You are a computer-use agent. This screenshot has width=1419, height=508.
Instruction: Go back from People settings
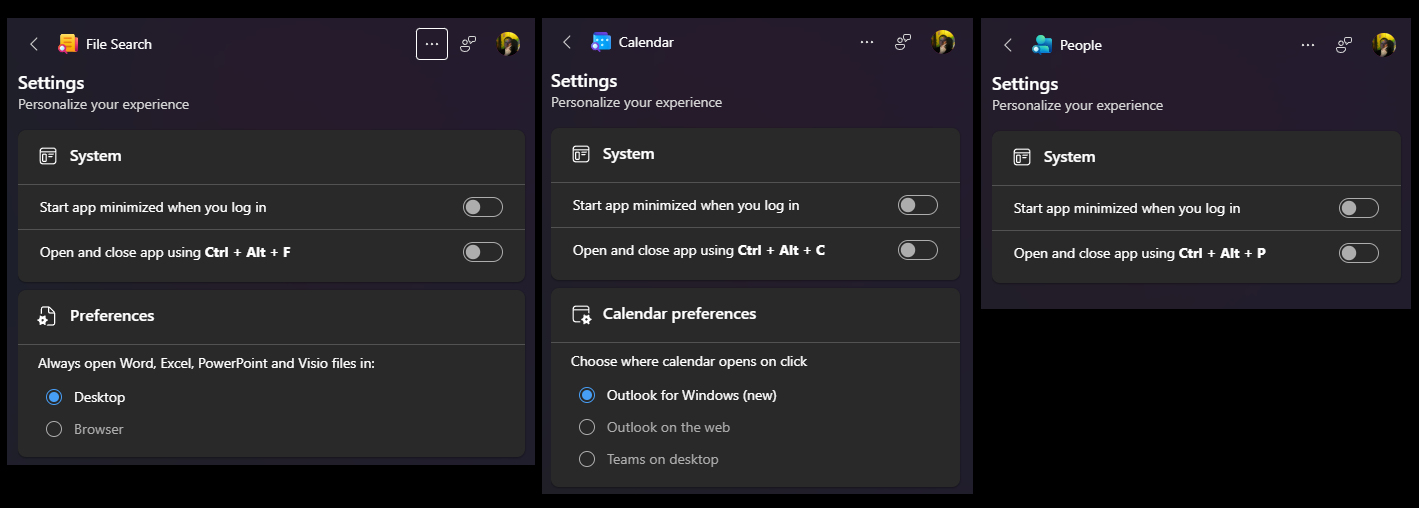1008,45
